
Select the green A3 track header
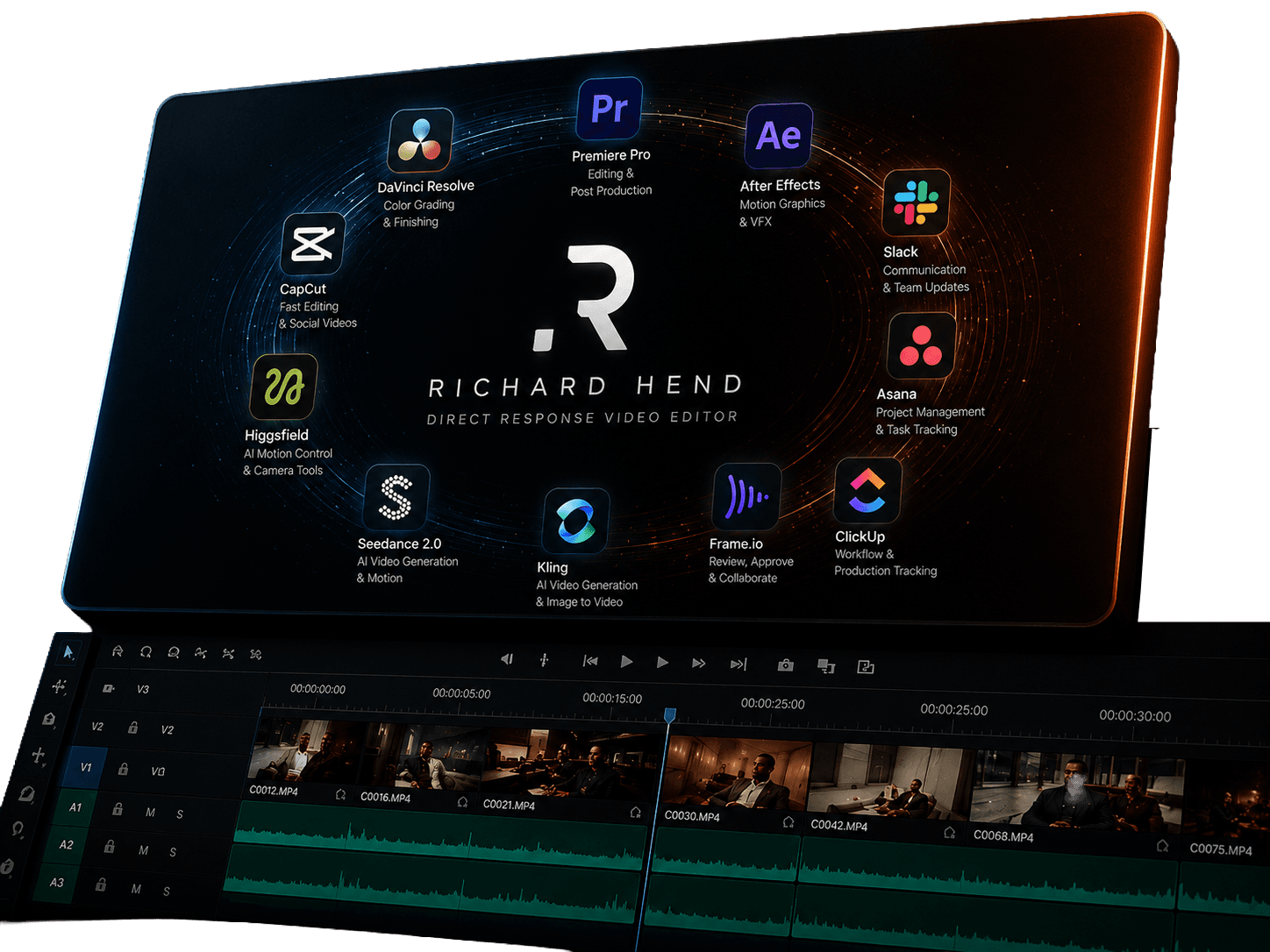click(58, 883)
